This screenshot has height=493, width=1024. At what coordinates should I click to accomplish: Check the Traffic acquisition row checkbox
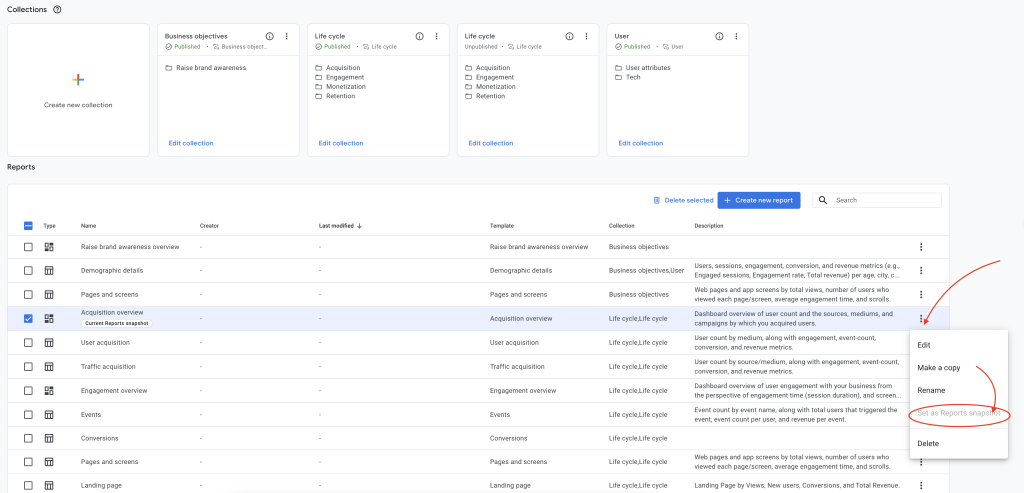coord(28,367)
